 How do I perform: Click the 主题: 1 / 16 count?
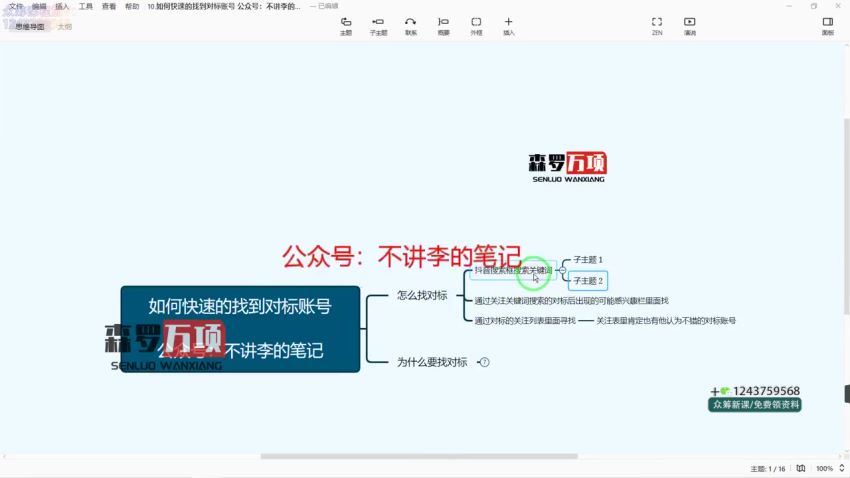pos(768,469)
